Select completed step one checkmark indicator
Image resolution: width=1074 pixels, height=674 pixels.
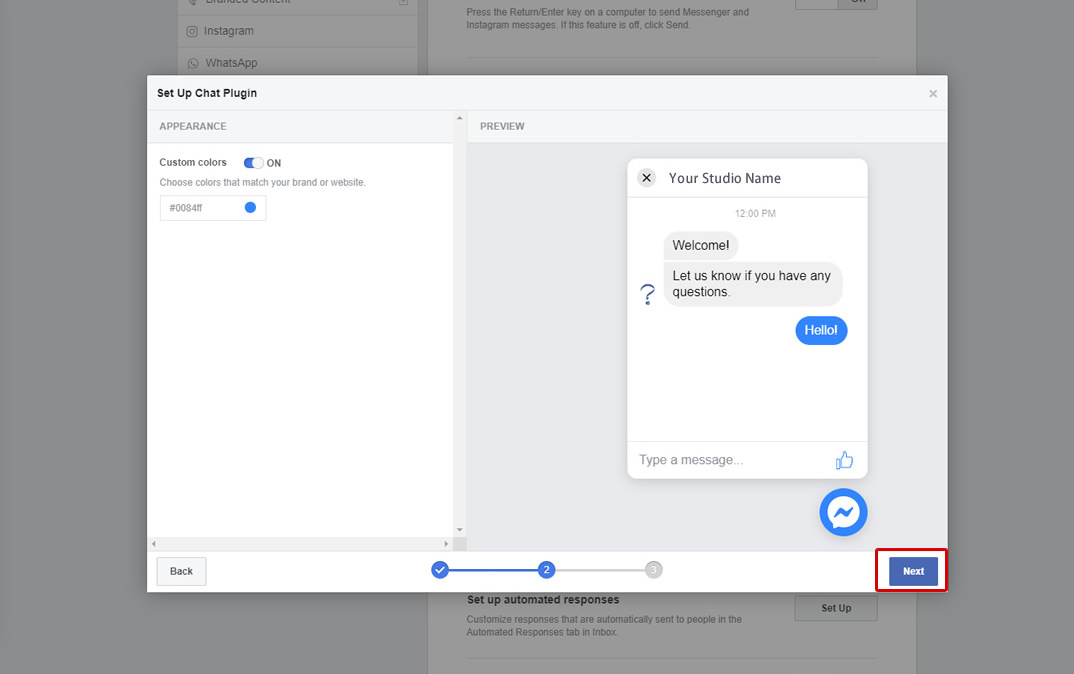click(x=440, y=570)
